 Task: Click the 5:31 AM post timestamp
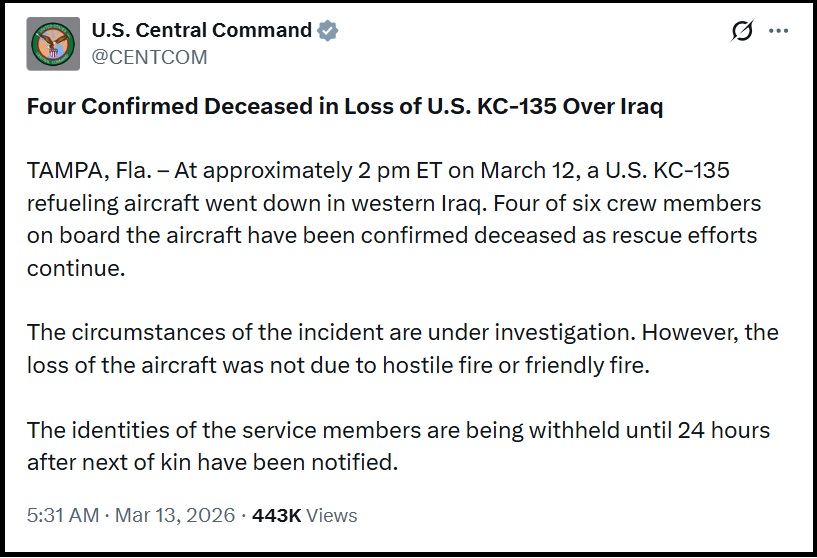[62, 516]
